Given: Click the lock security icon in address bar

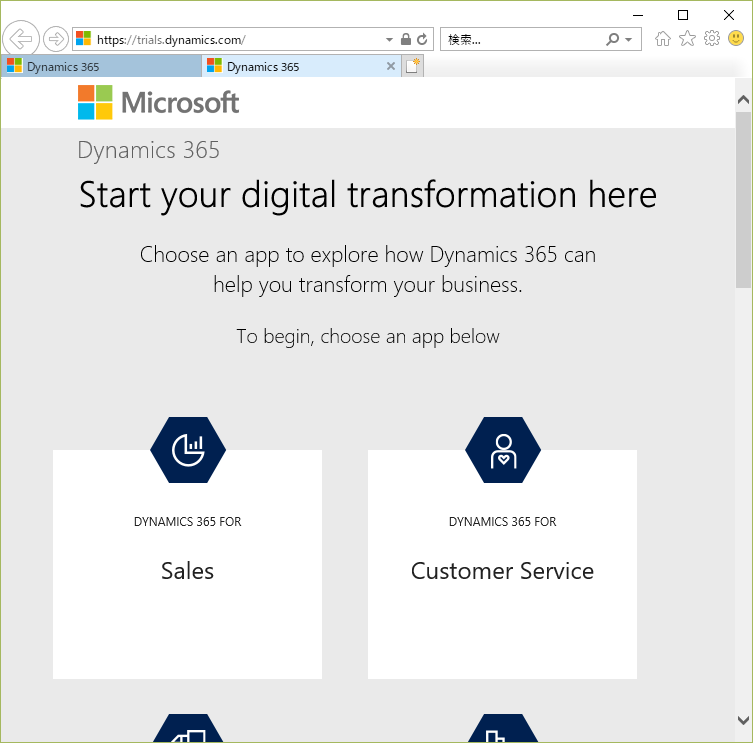Looking at the screenshot, I should click(406, 39).
